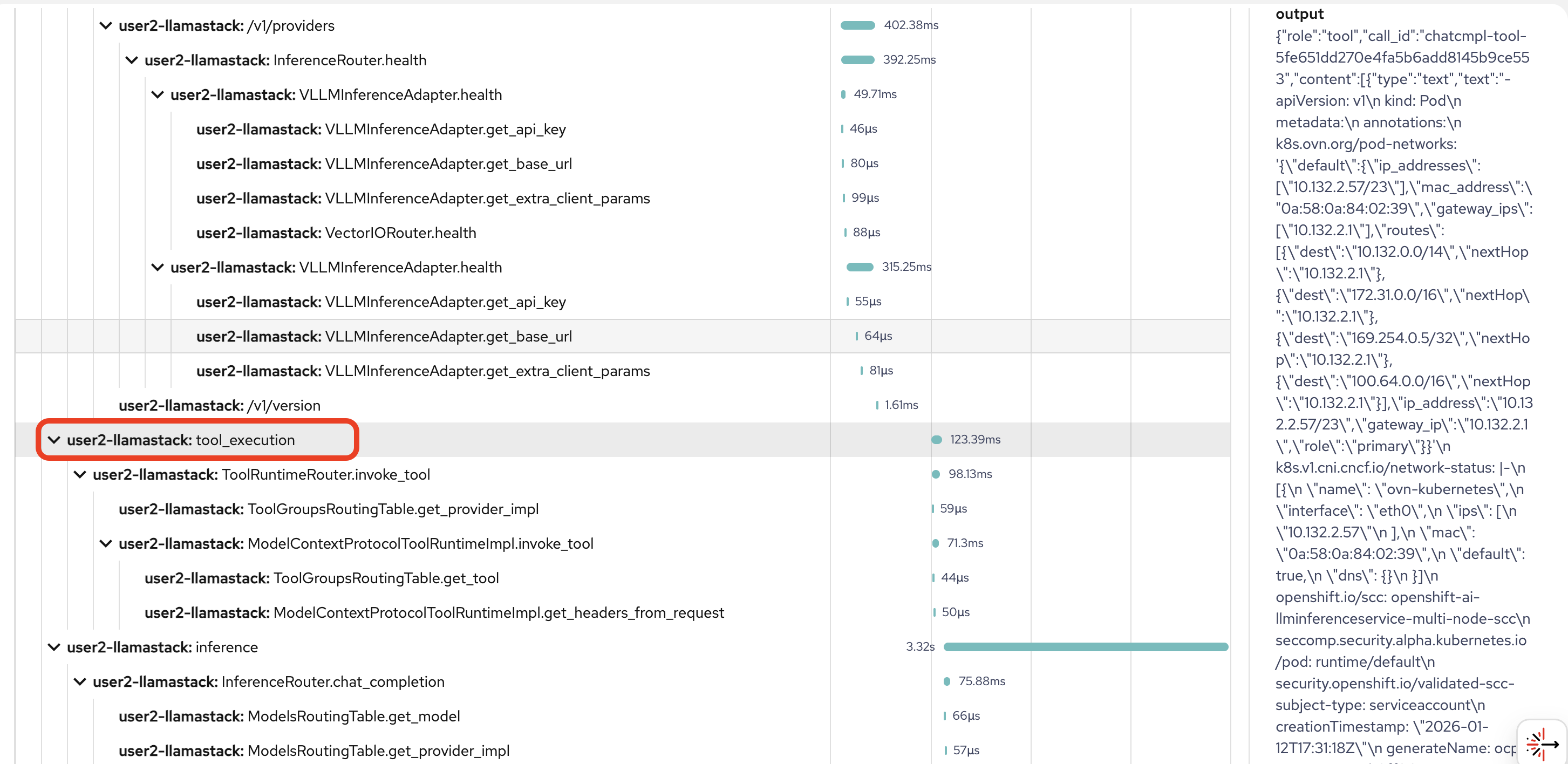The width and height of the screenshot is (1568, 764).
Task: Collapse the 49.71ms VLLMInferenceAdapter.health span
Action: (158, 95)
